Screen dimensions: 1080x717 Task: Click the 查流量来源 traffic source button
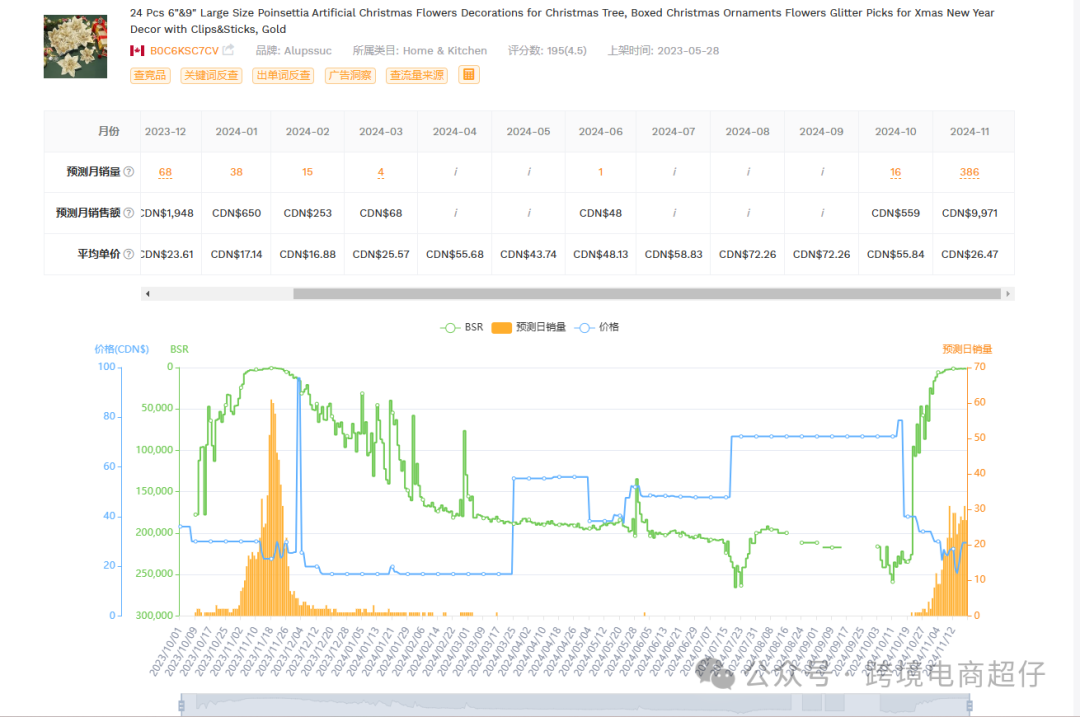[416, 75]
